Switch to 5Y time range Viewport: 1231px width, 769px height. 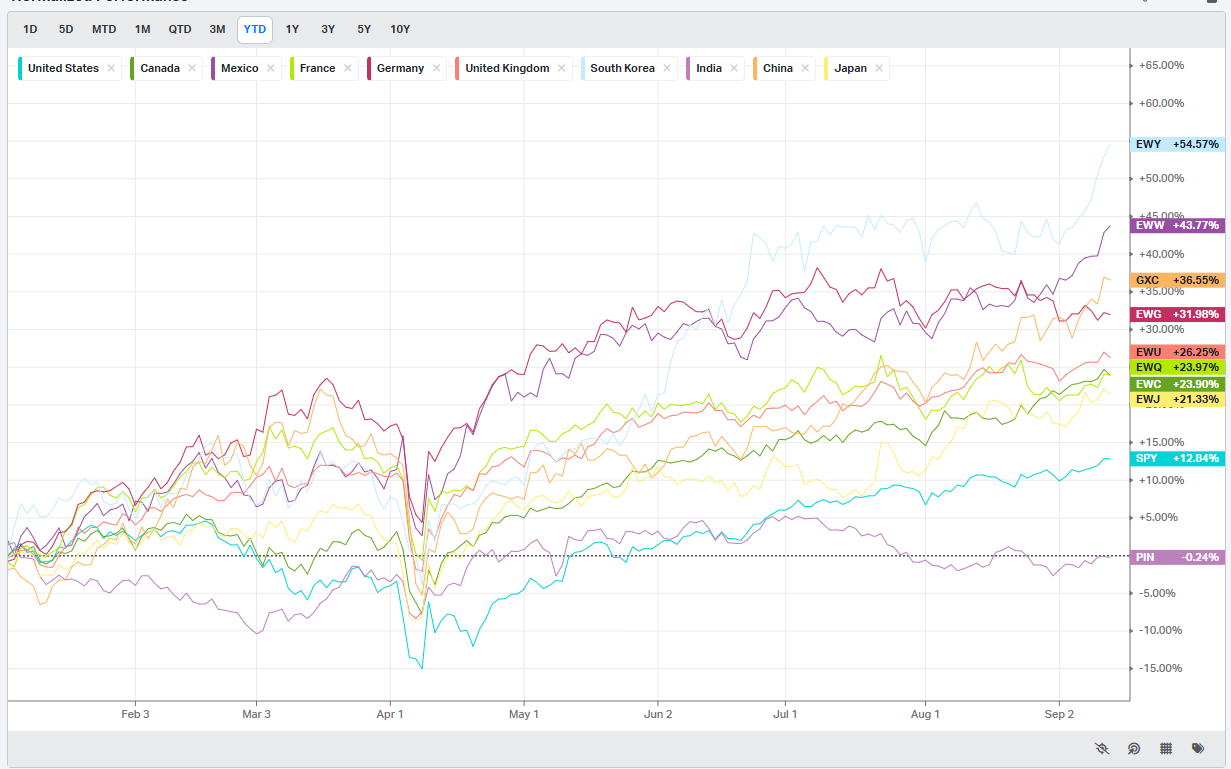click(x=364, y=29)
